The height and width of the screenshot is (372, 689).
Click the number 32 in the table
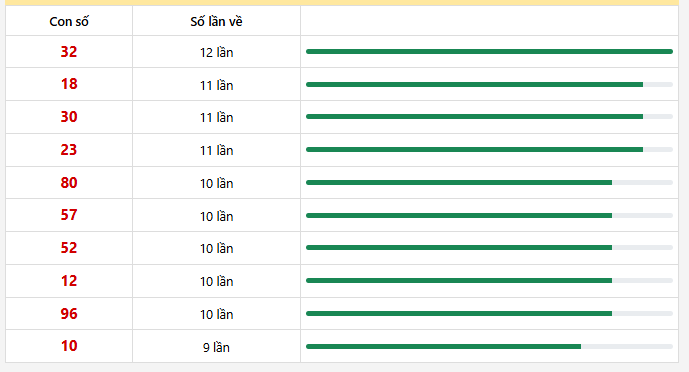coord(69,52)
